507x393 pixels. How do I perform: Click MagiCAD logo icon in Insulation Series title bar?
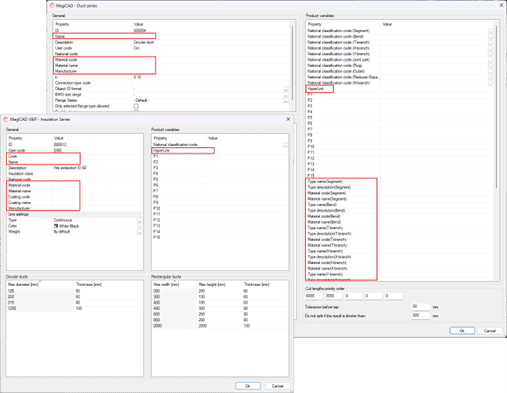tap(6, 119)
